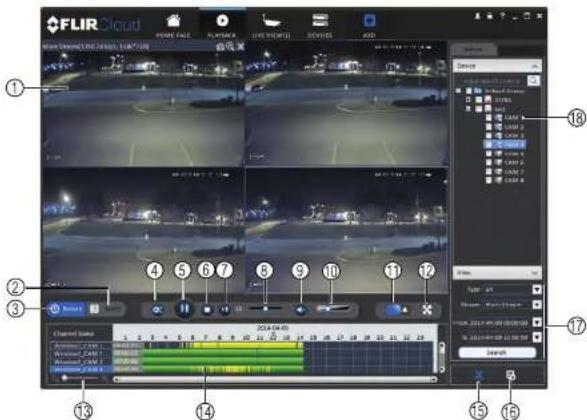This screenshot has width=587, height=420.
Task: Expand the first device tree node
Action: [x=468, y=100]
